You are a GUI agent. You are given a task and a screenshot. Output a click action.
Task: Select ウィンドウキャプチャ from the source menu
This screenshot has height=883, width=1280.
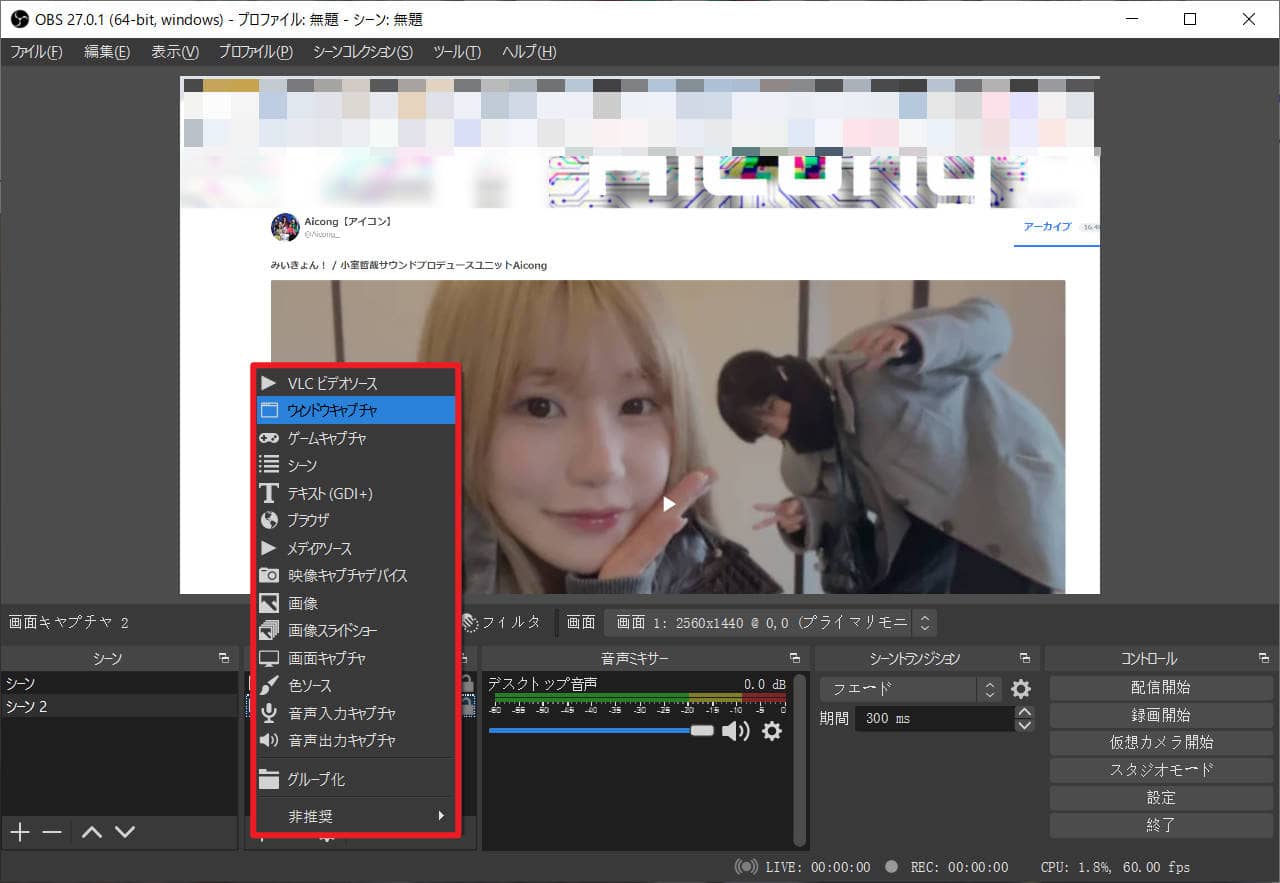pos(333,410)
